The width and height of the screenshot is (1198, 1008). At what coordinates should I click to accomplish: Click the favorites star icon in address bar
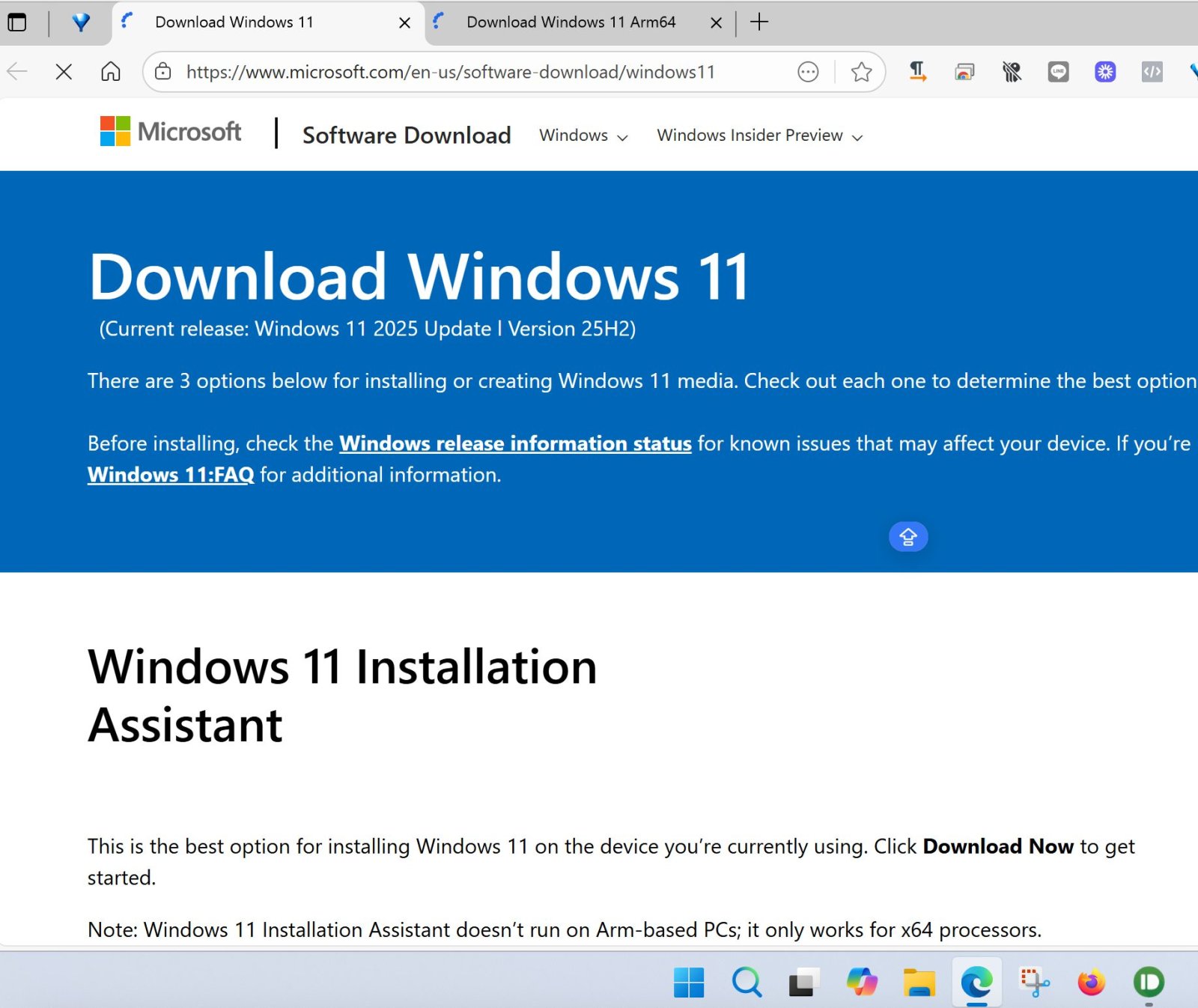pyautogui.click(x=861, y=72)
